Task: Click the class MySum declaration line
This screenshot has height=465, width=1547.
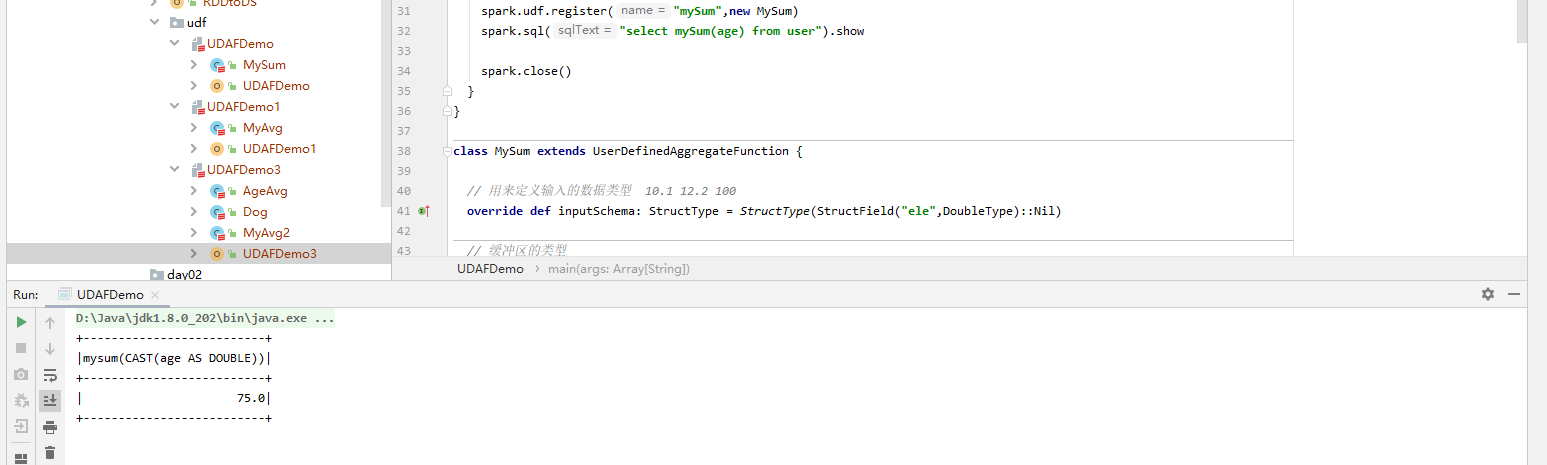Action: click(628, 151)
